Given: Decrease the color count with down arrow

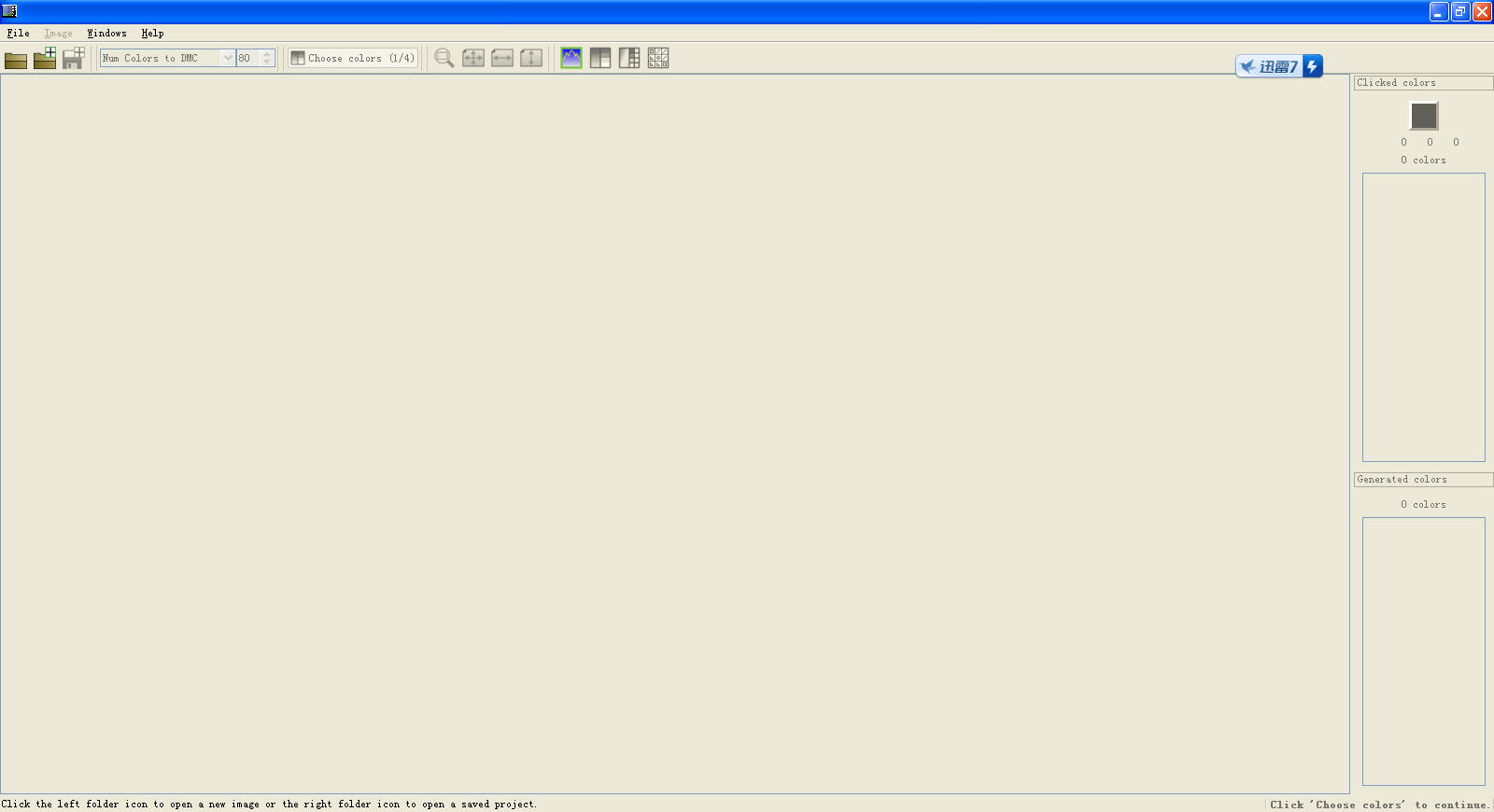Looking at the screenshot, I should 267,63.
